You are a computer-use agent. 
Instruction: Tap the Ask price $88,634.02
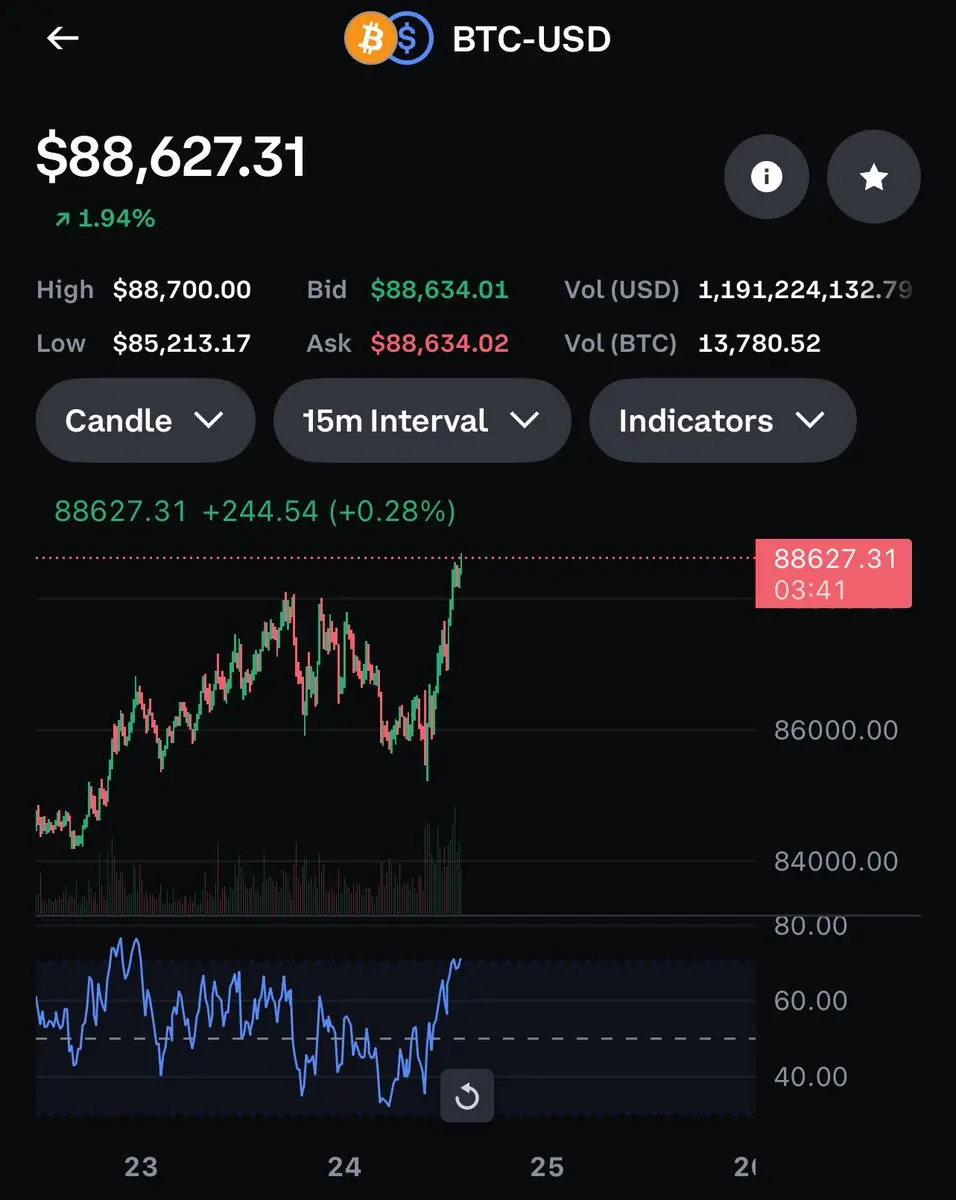coord(440,343)
